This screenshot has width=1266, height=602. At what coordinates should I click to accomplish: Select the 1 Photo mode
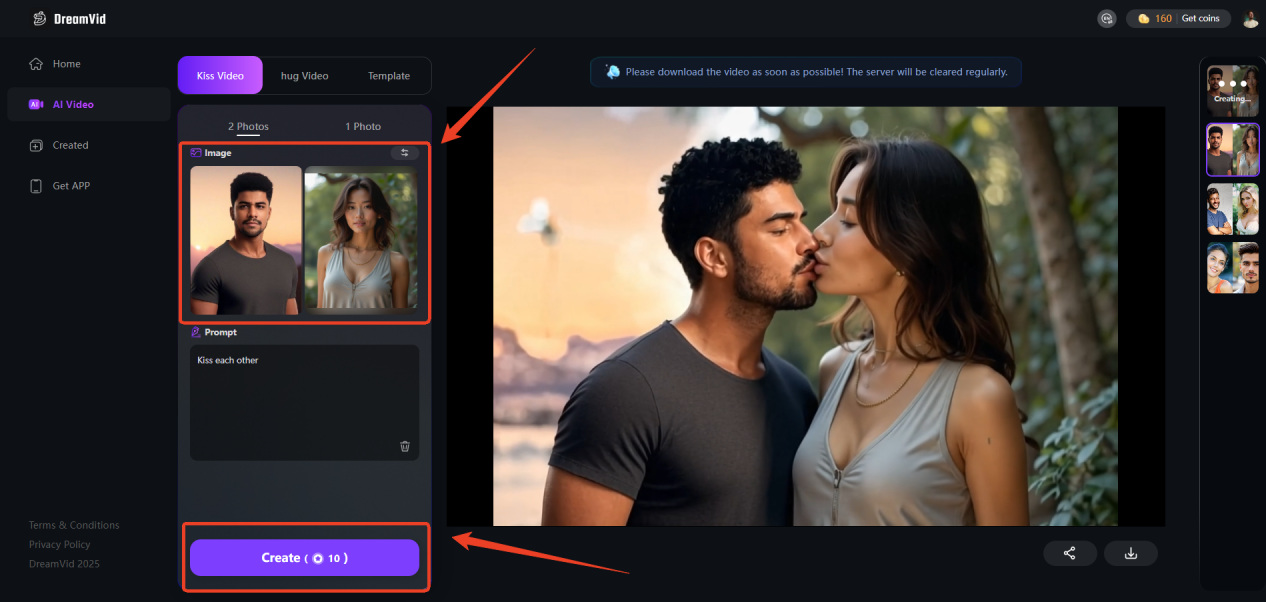point(363,127)
